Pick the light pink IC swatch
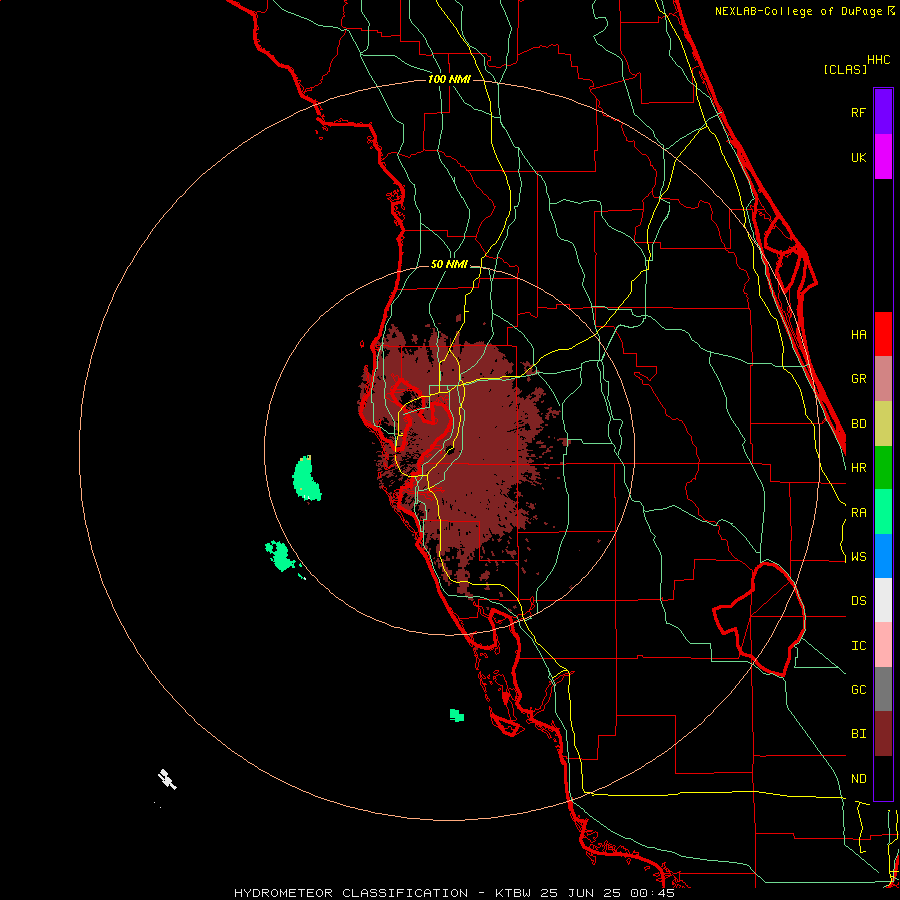 pyautogui.click(x=883, y=645)
